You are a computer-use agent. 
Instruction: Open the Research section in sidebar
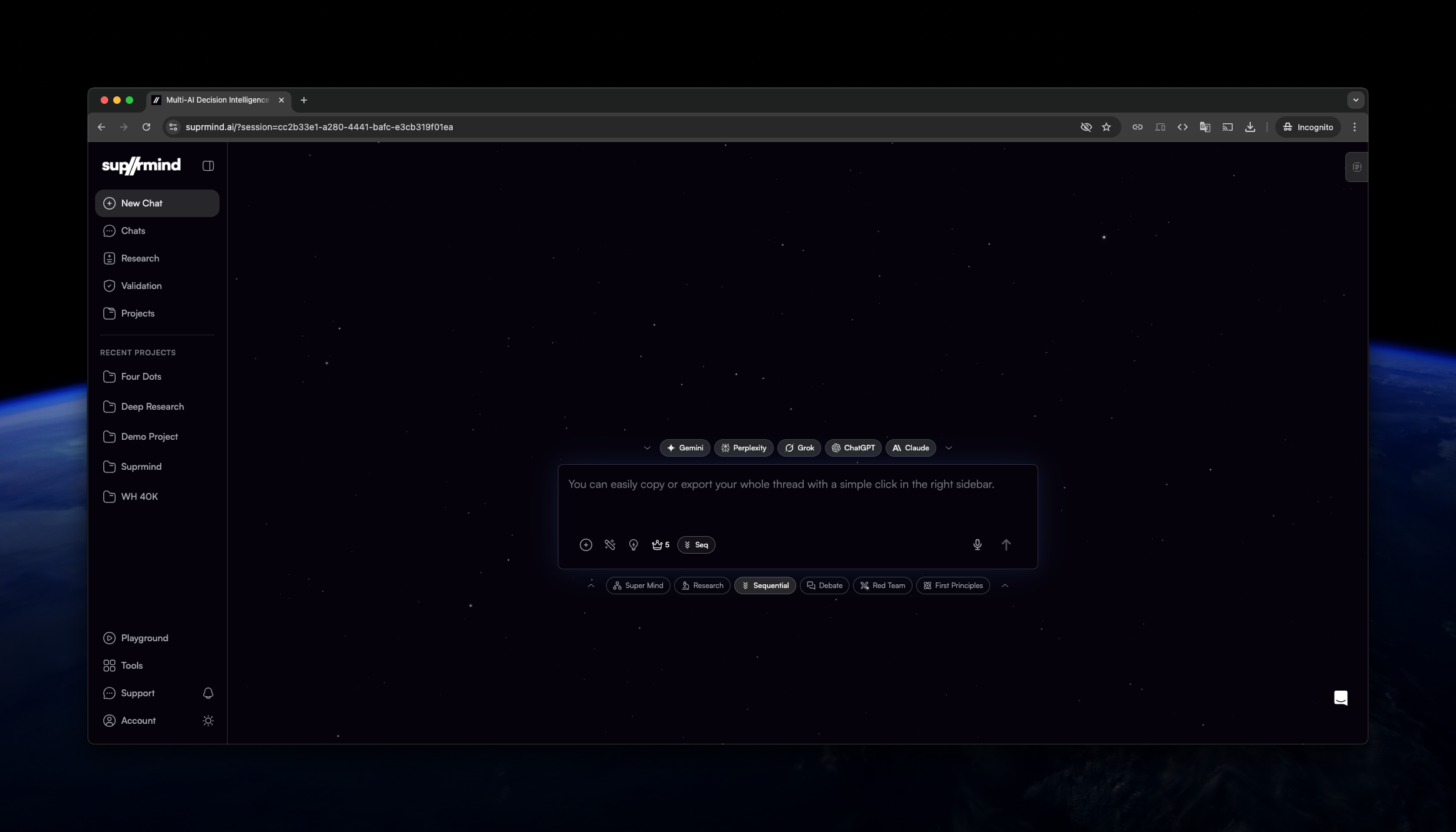click(157, 258)
